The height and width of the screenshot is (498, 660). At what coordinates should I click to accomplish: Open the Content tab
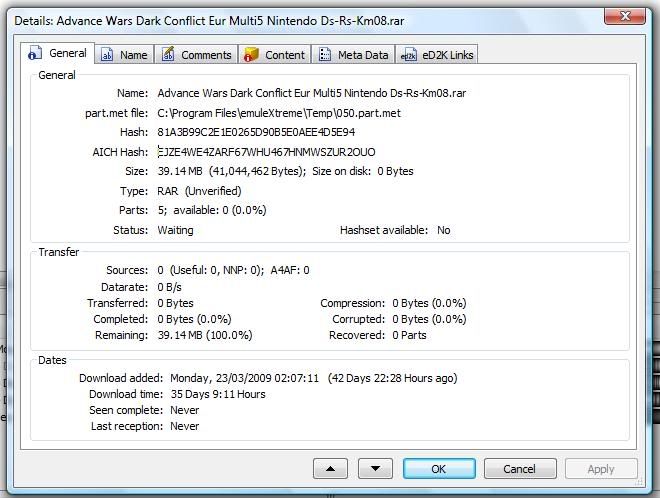(275, 55)
